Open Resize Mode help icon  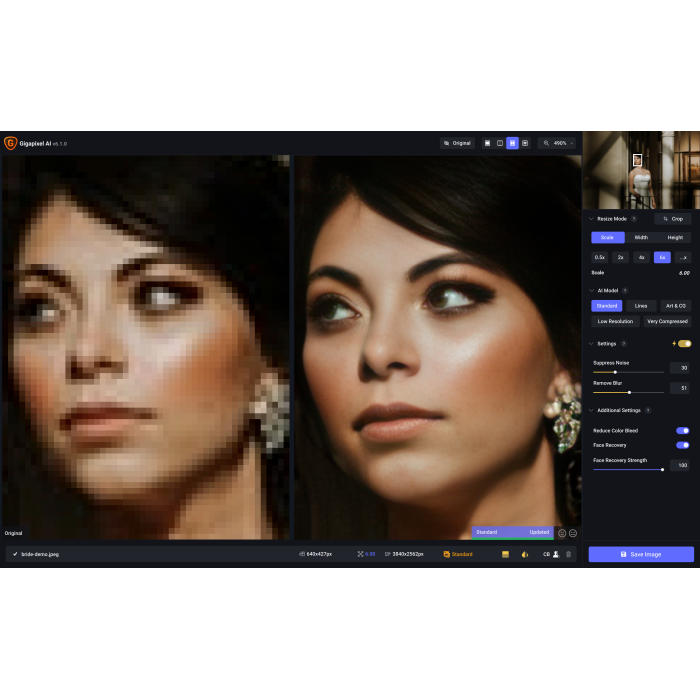point(634,219)
